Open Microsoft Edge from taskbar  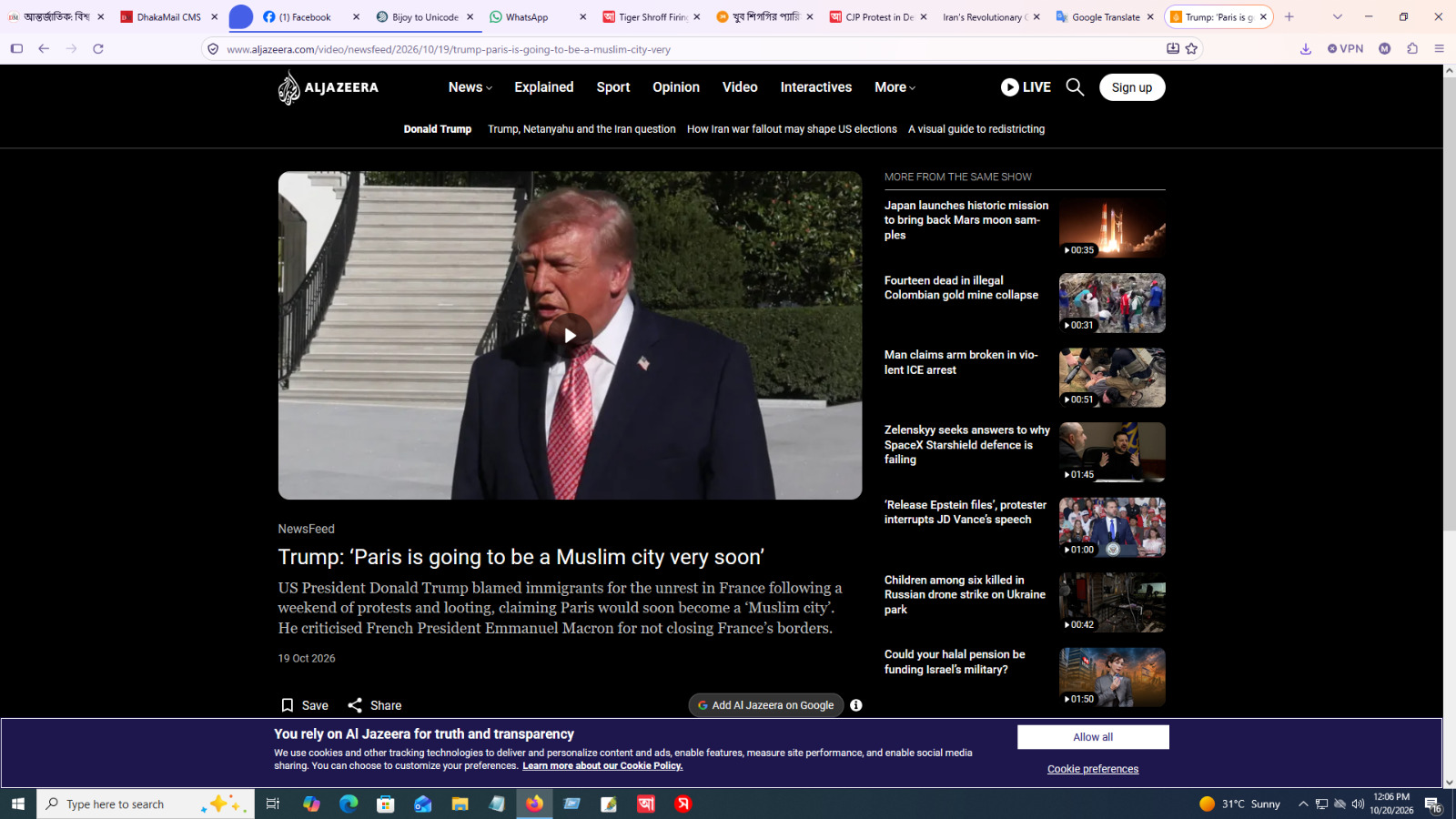point(349,804)
